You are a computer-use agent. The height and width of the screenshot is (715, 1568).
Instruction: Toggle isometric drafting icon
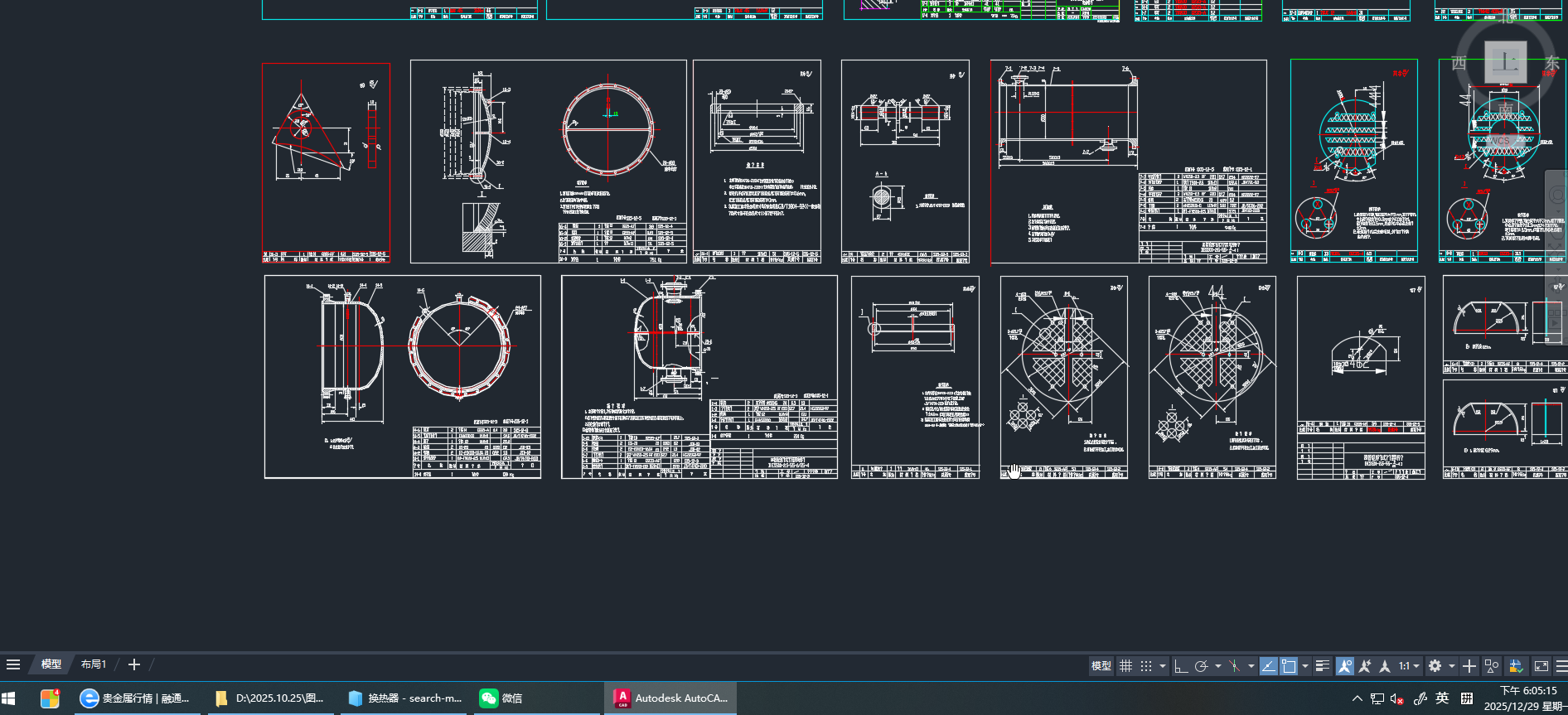point(1235,666)
